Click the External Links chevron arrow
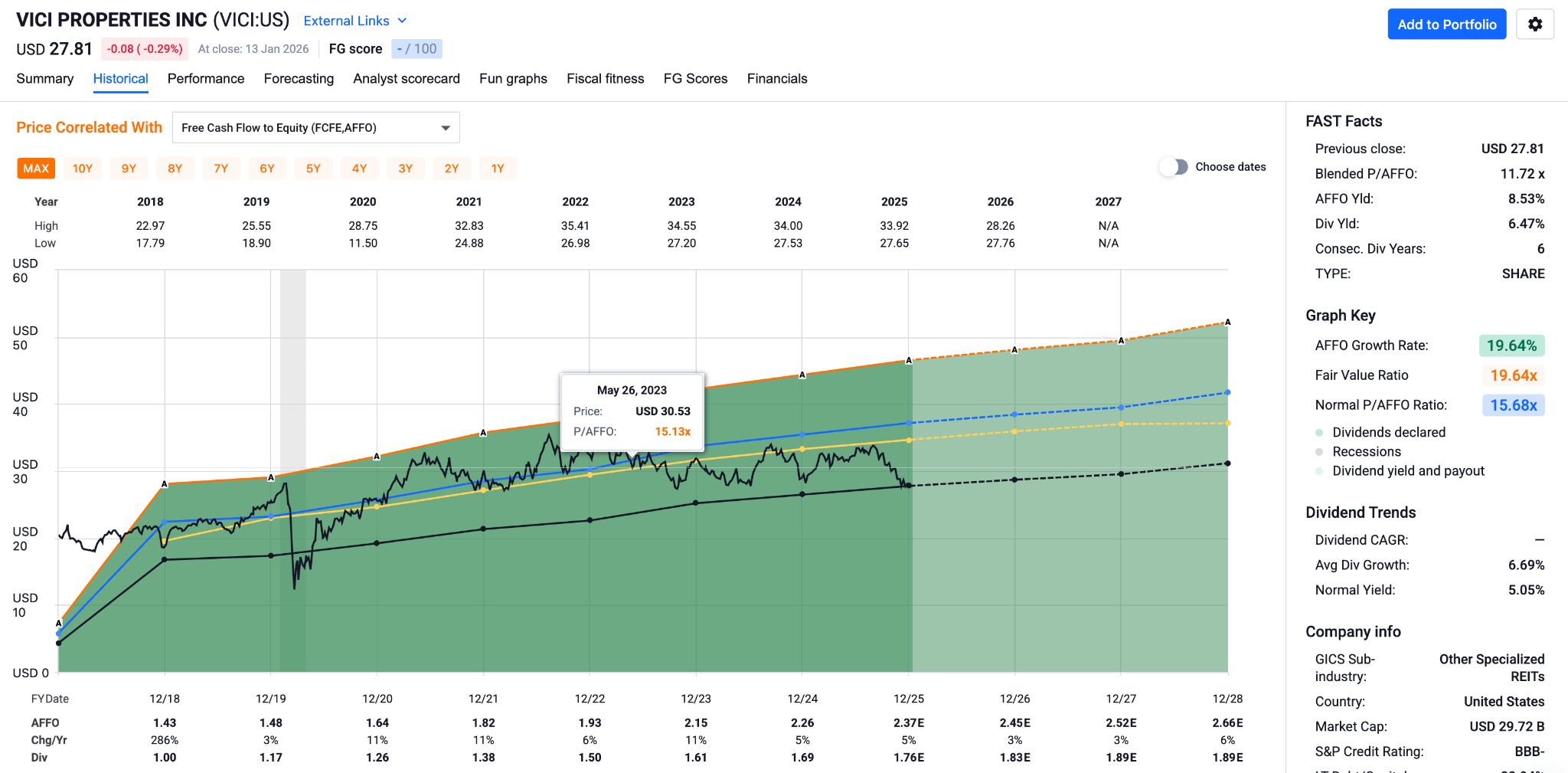This screenshot has width=1568, height=773. pos(402,21)
